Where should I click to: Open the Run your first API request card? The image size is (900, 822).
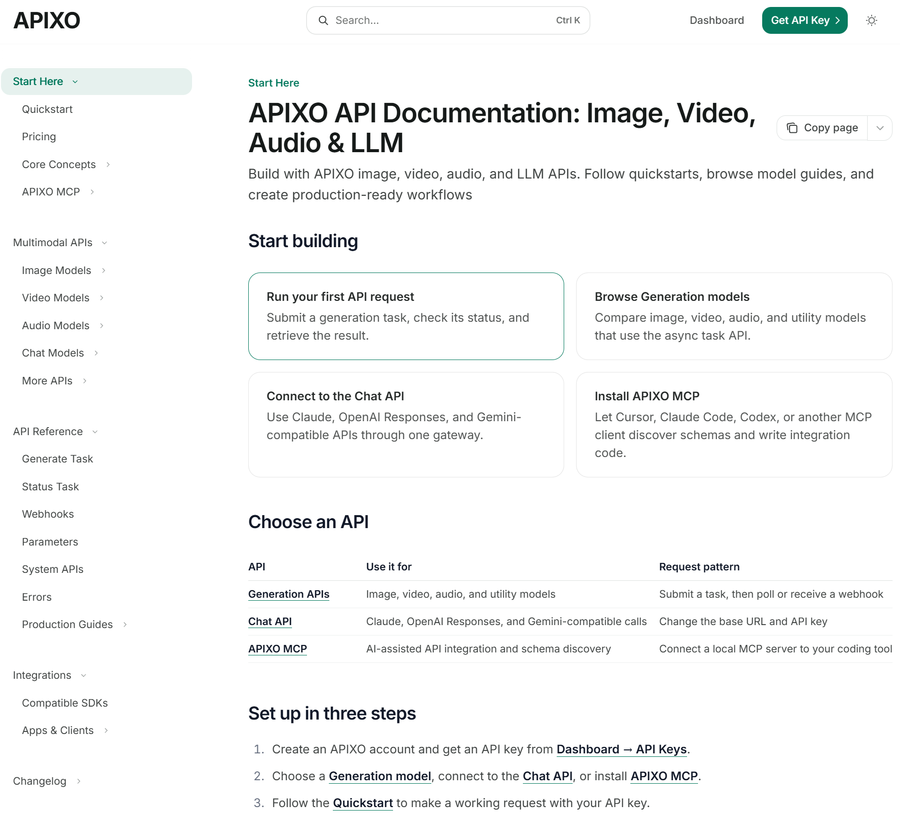pyautogui.click(x=406, y=316)
